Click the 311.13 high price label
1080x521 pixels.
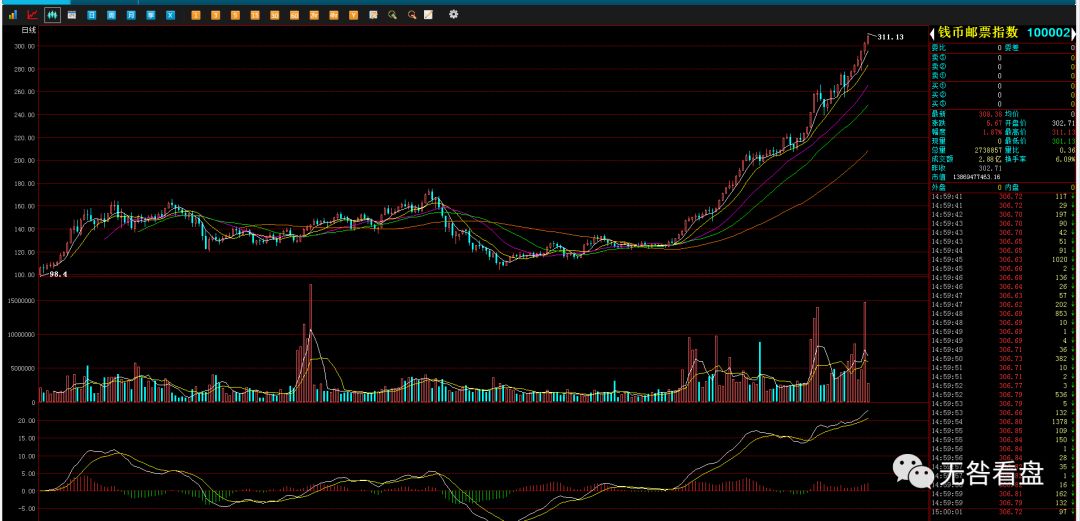click(x=890, y=37)
